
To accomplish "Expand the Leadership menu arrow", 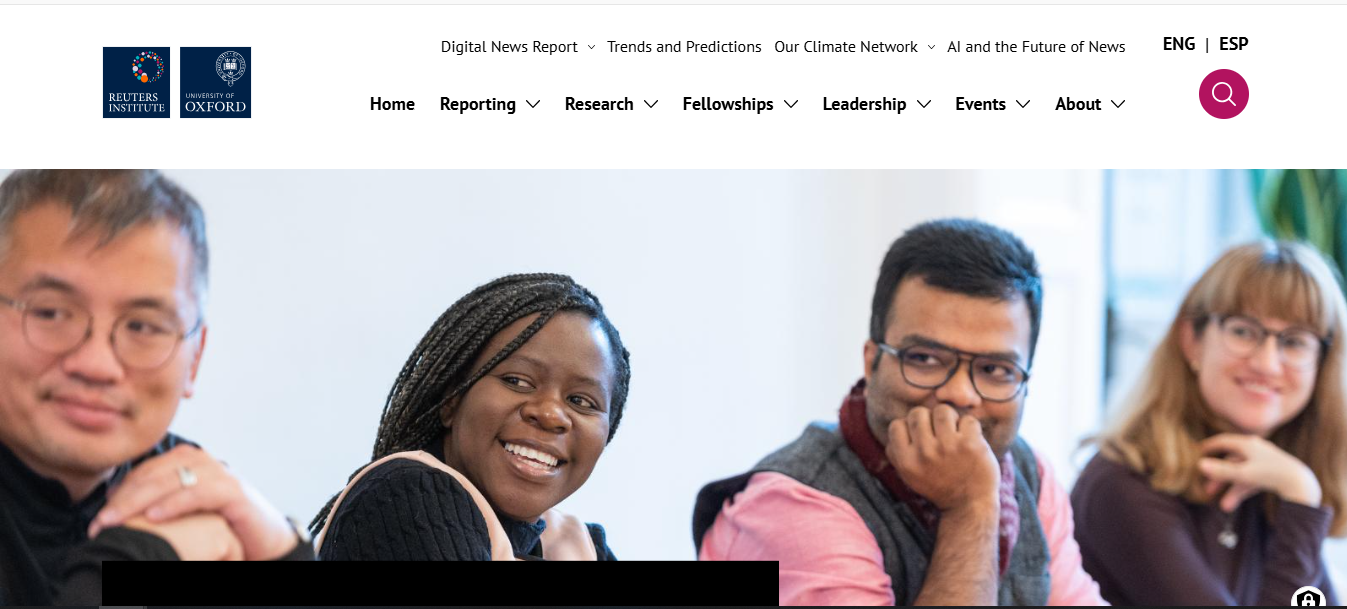I will point(924,104).
